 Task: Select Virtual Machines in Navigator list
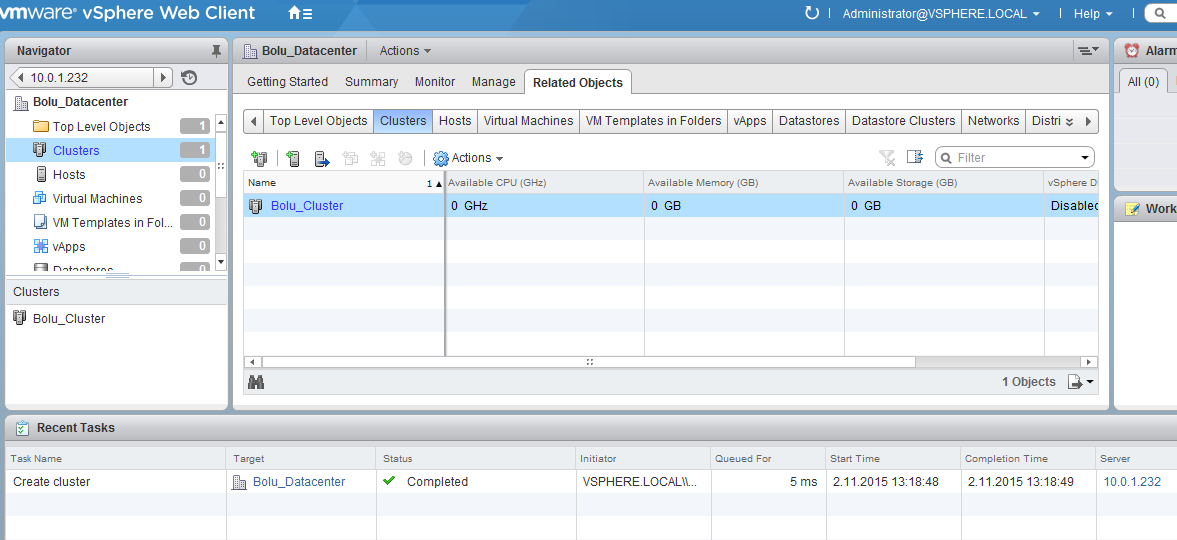pos(98,199)
